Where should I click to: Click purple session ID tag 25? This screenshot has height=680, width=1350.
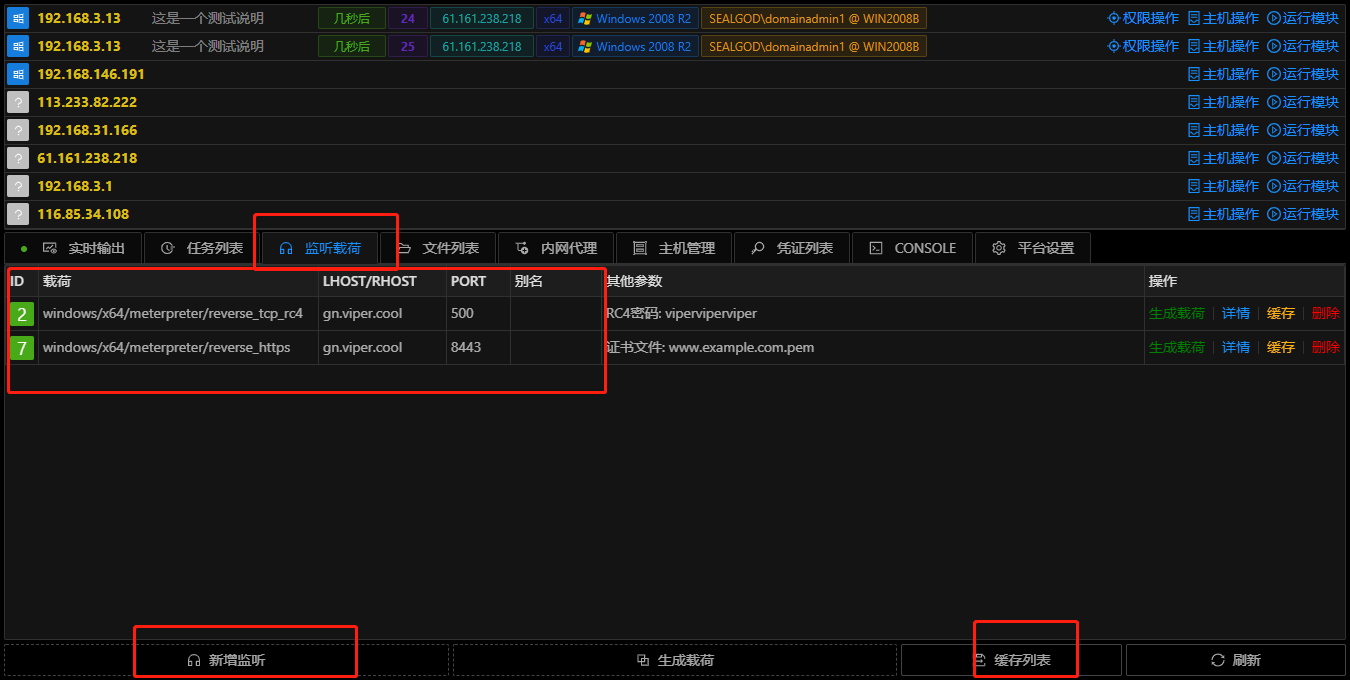pyautogui.click(x=407, y=46)
